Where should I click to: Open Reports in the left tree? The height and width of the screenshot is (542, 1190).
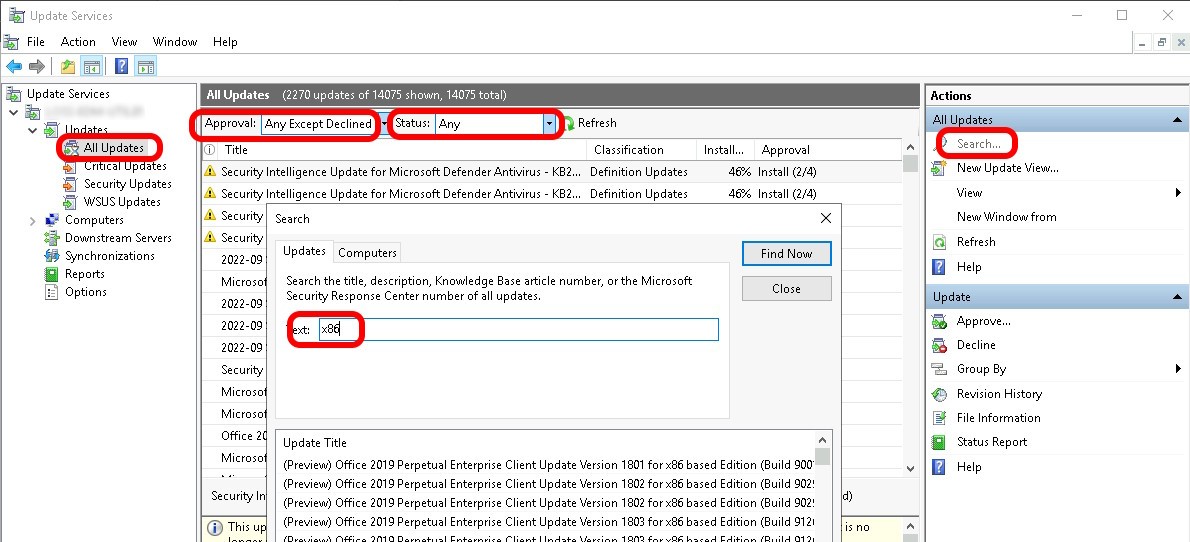[x=84, y=274]
